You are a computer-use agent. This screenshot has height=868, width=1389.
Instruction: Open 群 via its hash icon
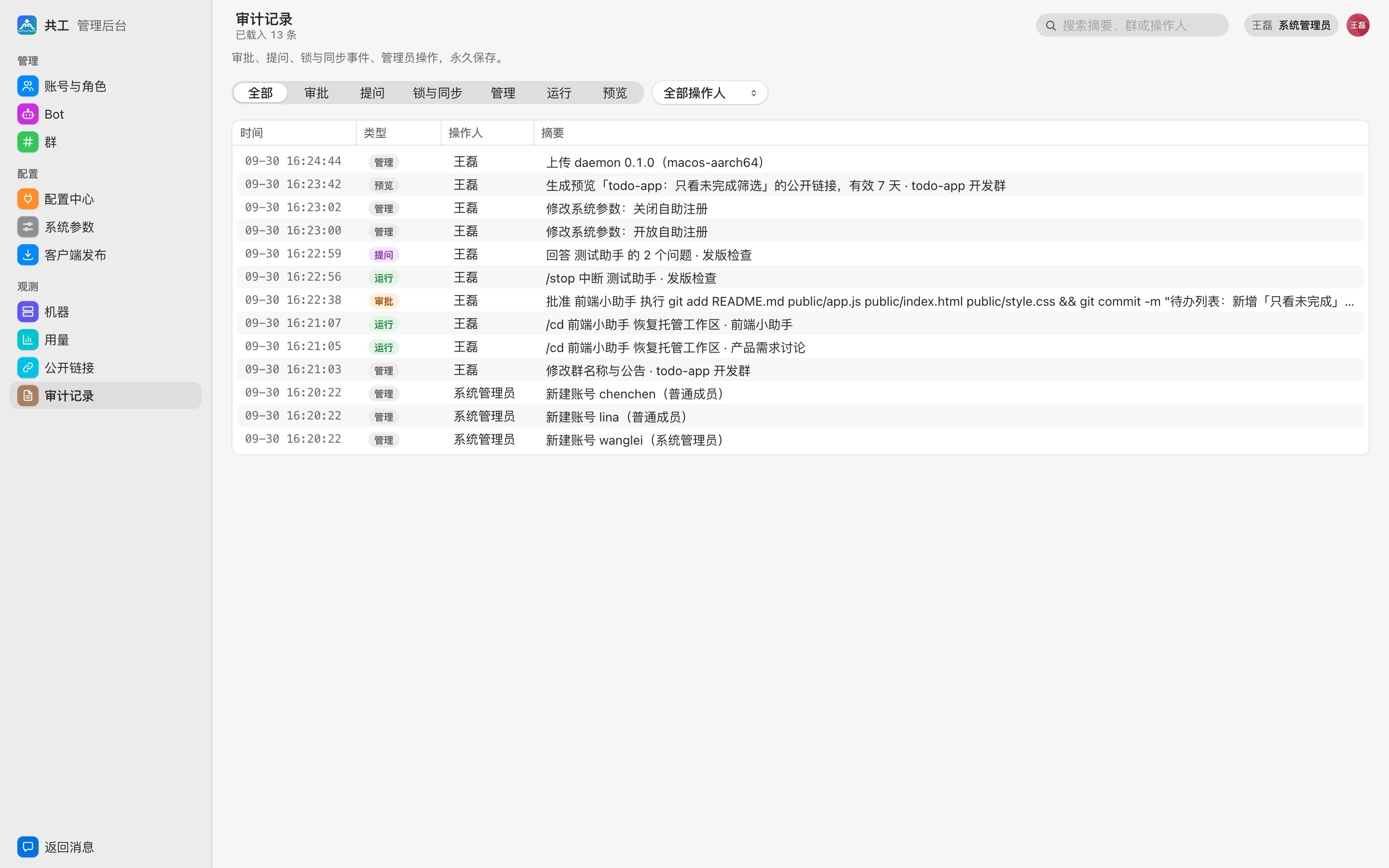(x=27, y=142)
